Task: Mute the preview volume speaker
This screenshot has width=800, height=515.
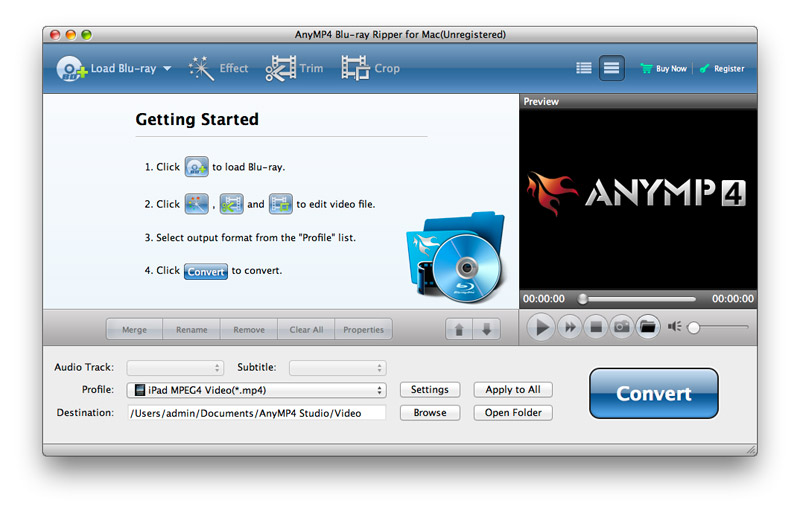Action: point(674,327)
